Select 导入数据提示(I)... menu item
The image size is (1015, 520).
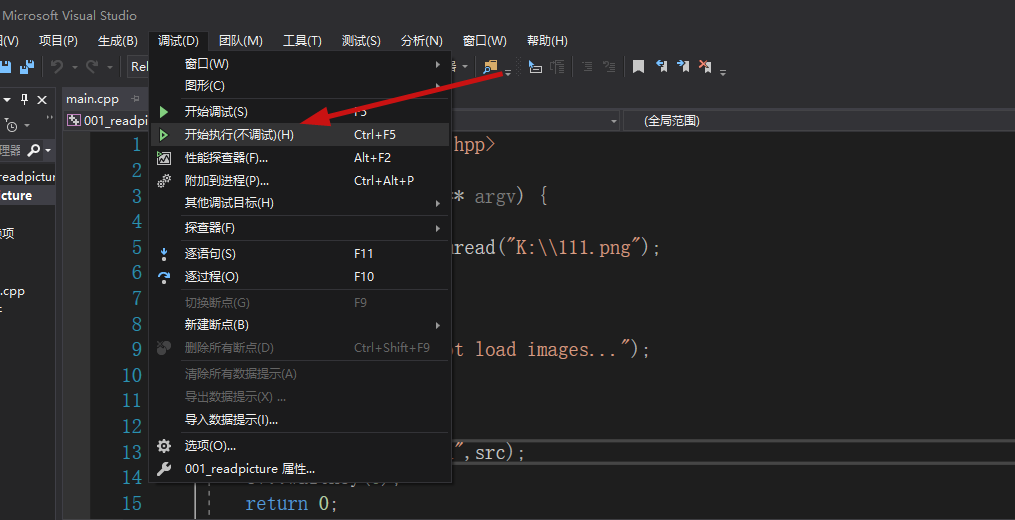[300, 420]
